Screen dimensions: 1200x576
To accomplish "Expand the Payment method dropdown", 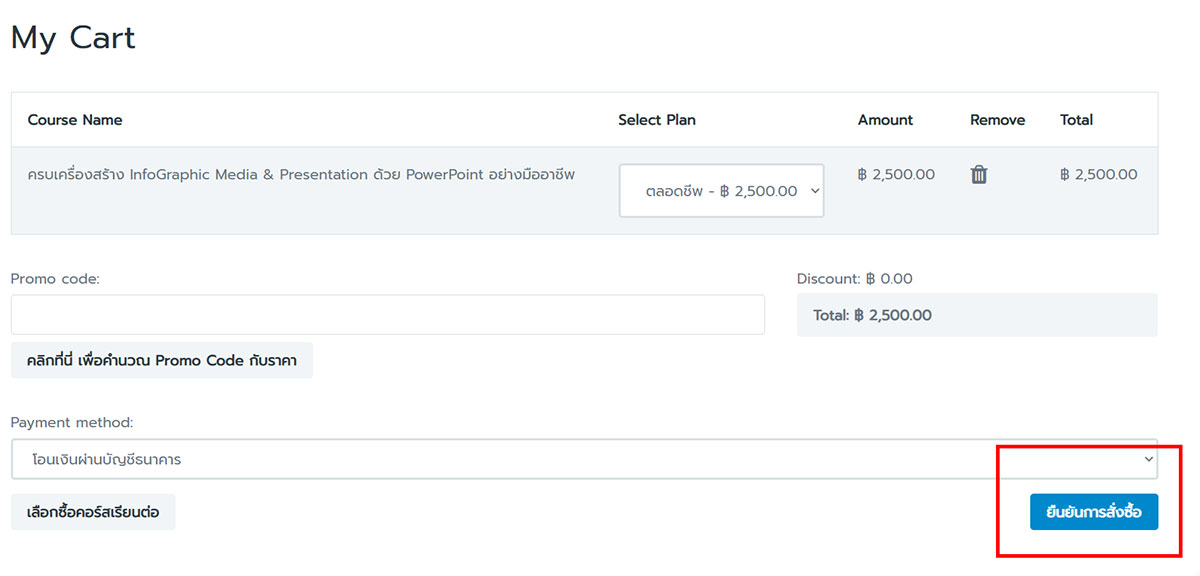I will pyautogui.click(x=584, y=459).
